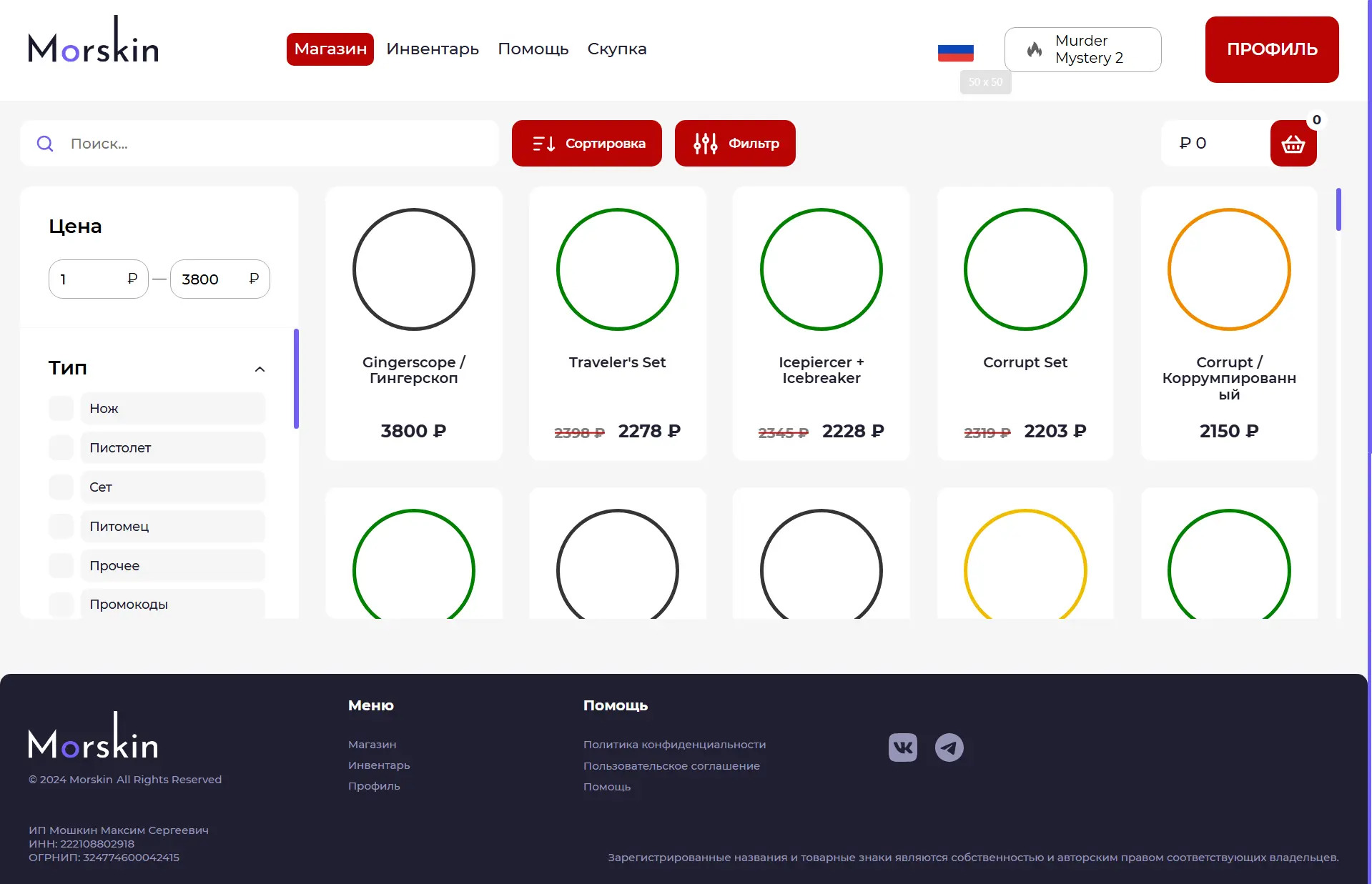Tick the Промокоды type checkbox

pos(61,605)
